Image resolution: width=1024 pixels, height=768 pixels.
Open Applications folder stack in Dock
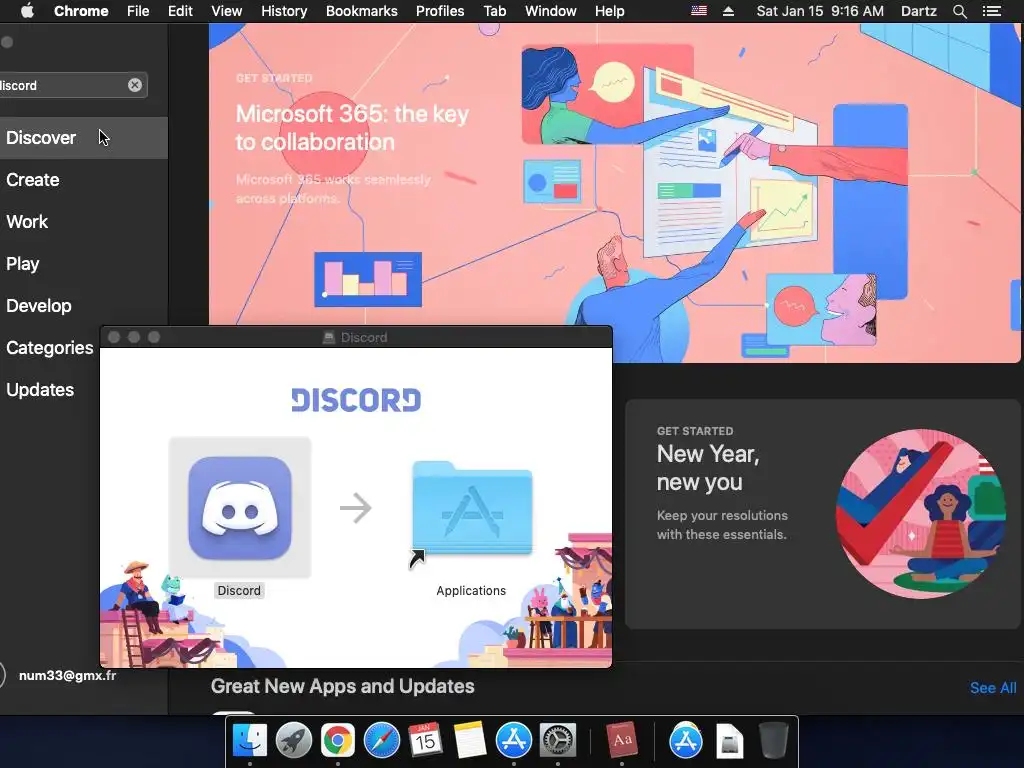686,741
